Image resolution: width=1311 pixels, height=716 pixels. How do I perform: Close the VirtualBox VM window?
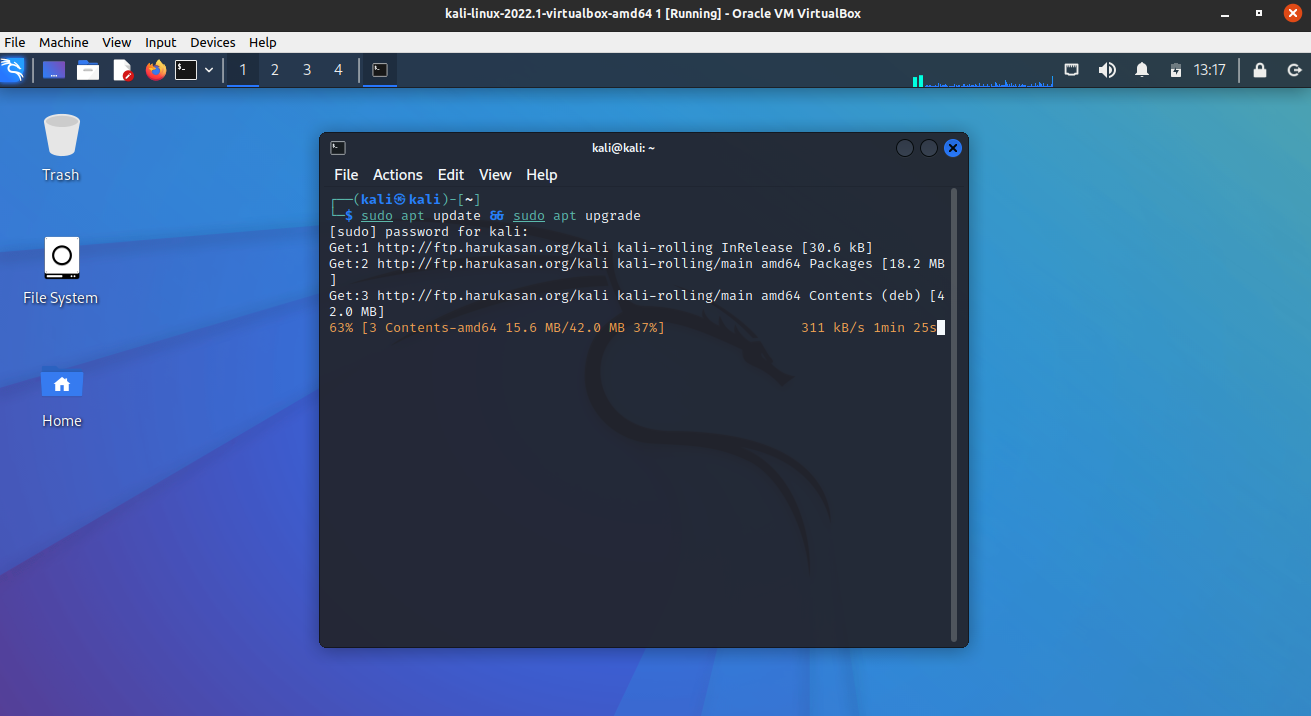(x=1291, y=14)
